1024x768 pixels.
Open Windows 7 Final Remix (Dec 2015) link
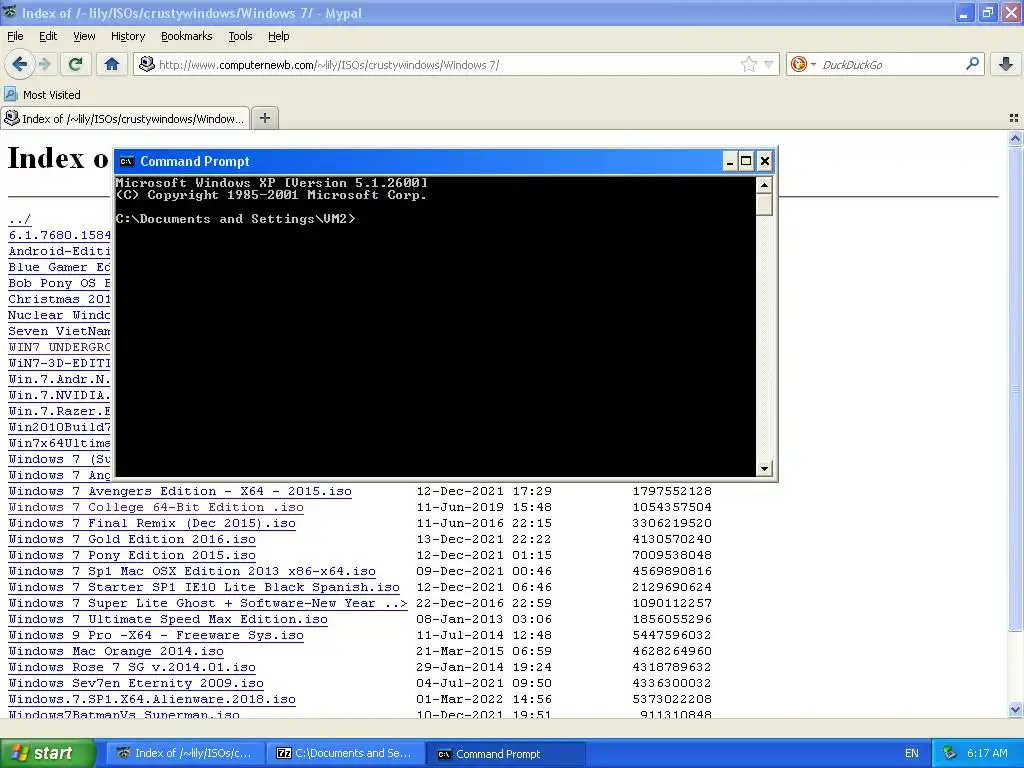[x=152, y=523]
